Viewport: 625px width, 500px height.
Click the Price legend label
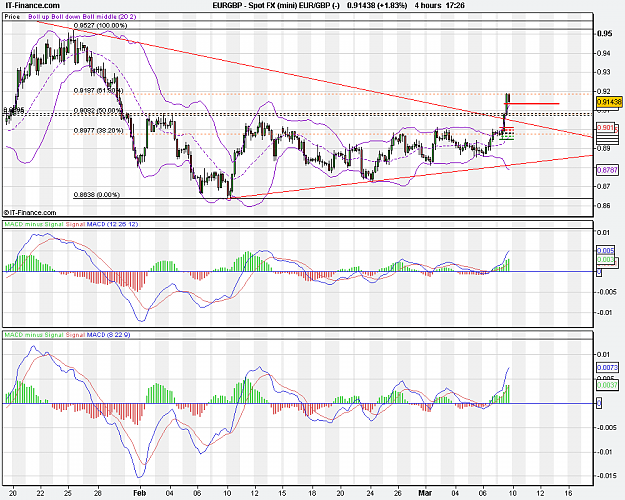[x=12, y=17]
